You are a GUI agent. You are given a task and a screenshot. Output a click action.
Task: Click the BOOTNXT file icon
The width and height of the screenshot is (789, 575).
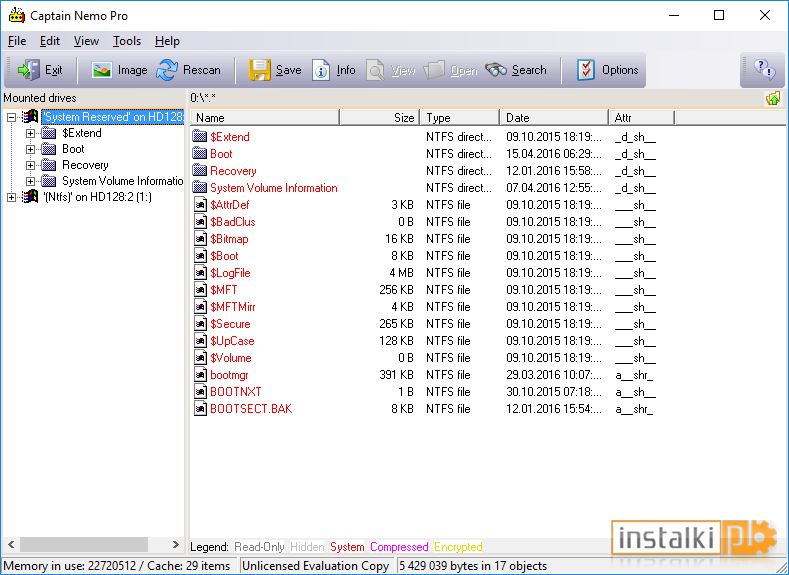200,392
